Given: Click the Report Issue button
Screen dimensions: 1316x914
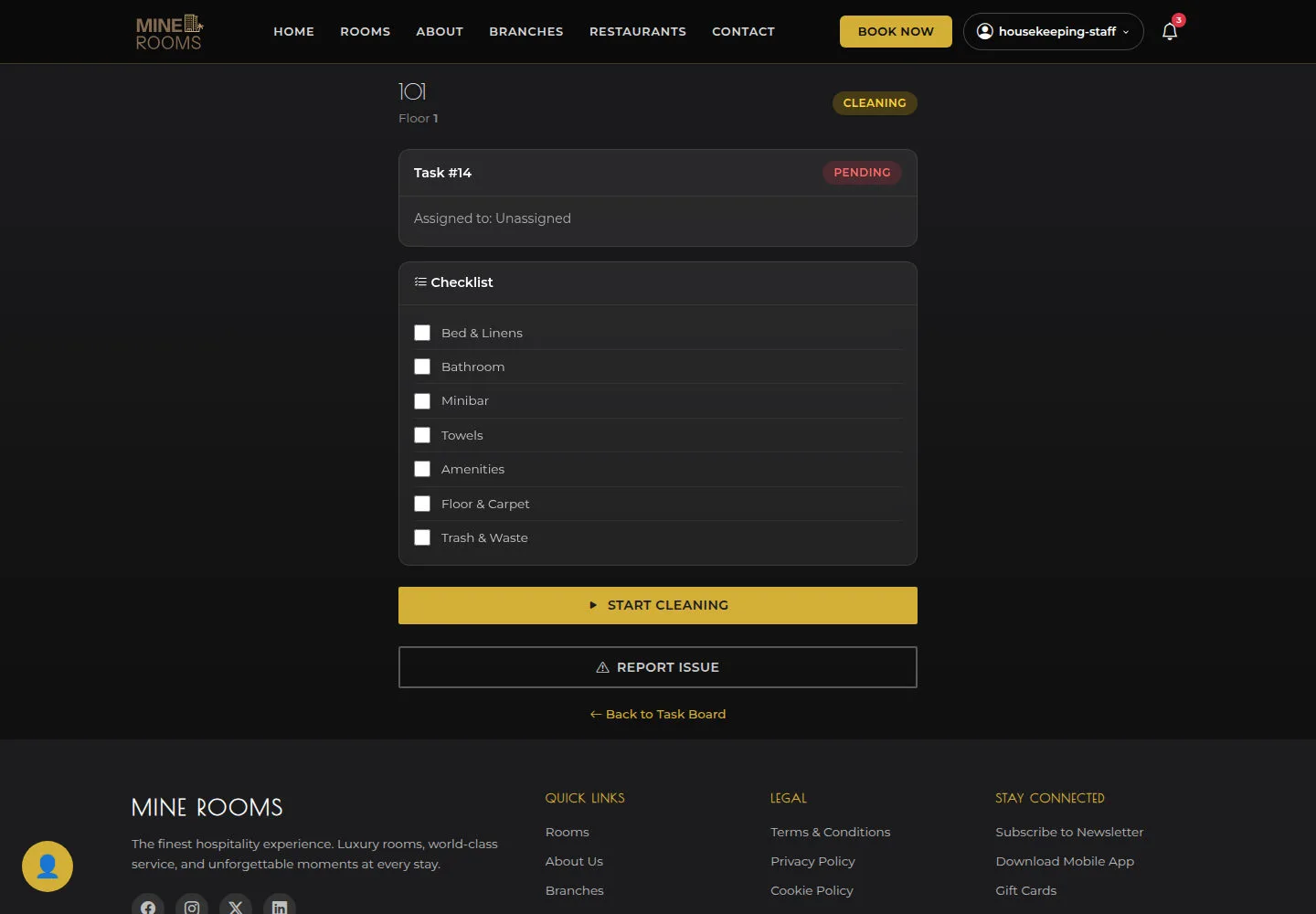Looking at the screenshot, I should tap(658, 667).
